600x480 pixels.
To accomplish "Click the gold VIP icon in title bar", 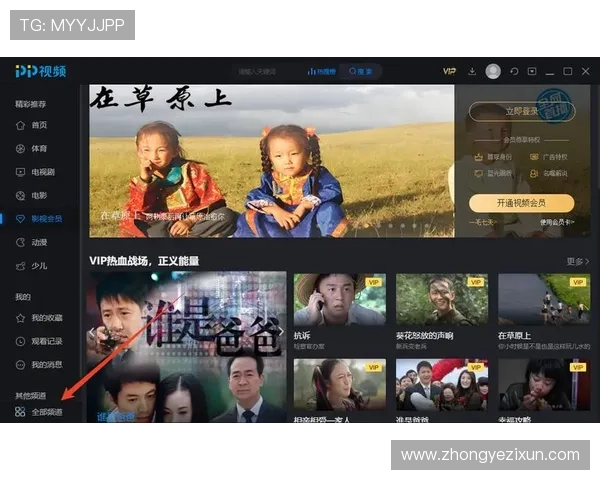I will pos(449,71).
